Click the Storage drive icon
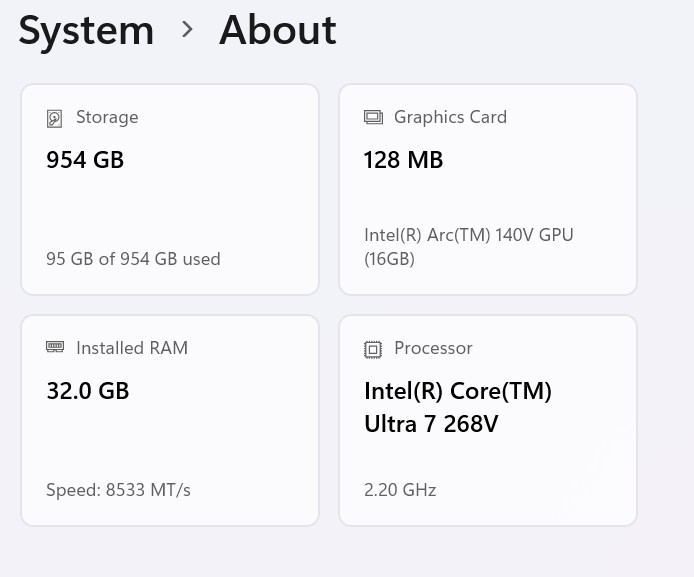This screenshot has height=577, width=694. (55, 118)
